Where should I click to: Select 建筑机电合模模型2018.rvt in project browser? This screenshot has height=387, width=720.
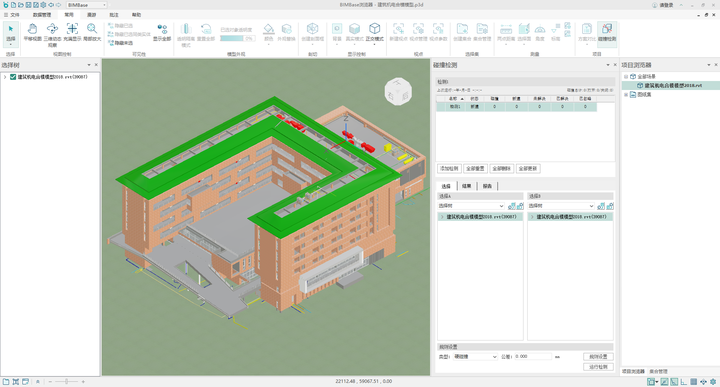click(673, 85)
